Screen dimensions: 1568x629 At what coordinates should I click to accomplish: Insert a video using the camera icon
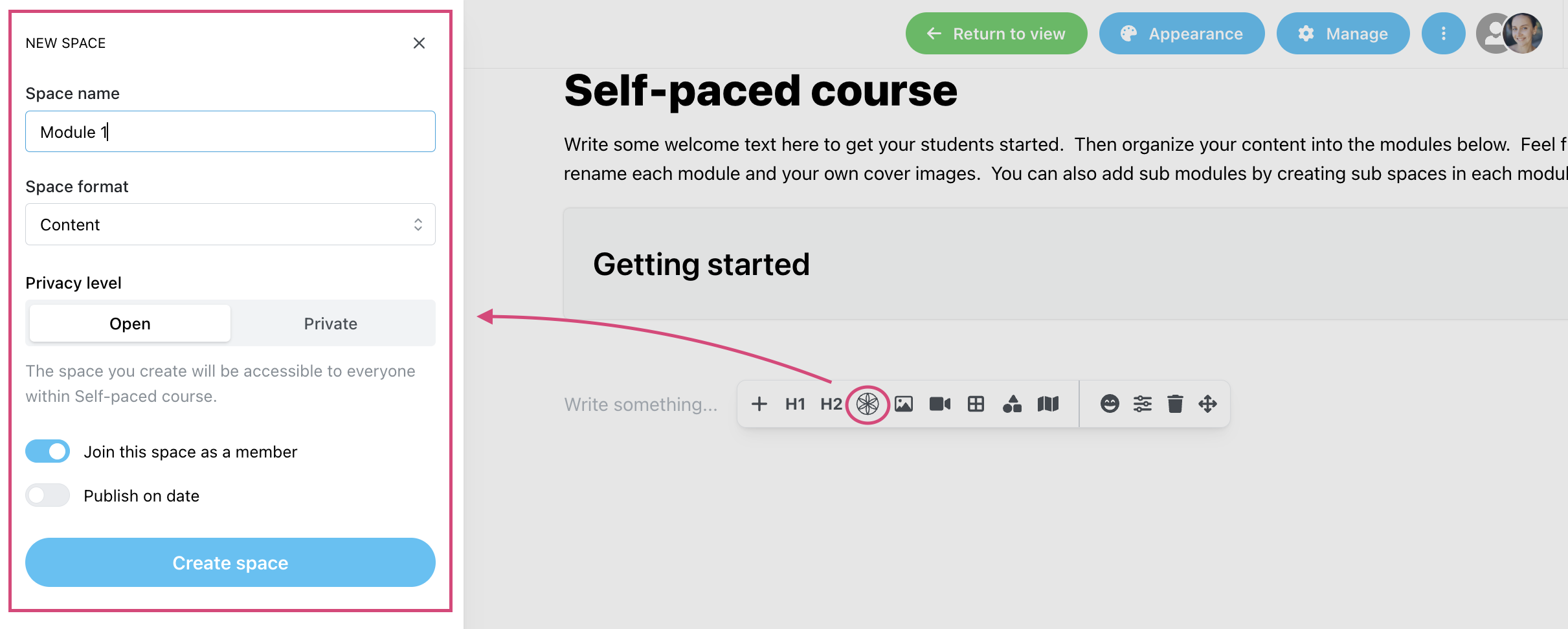pyautogui.click(x=940, y=404)
